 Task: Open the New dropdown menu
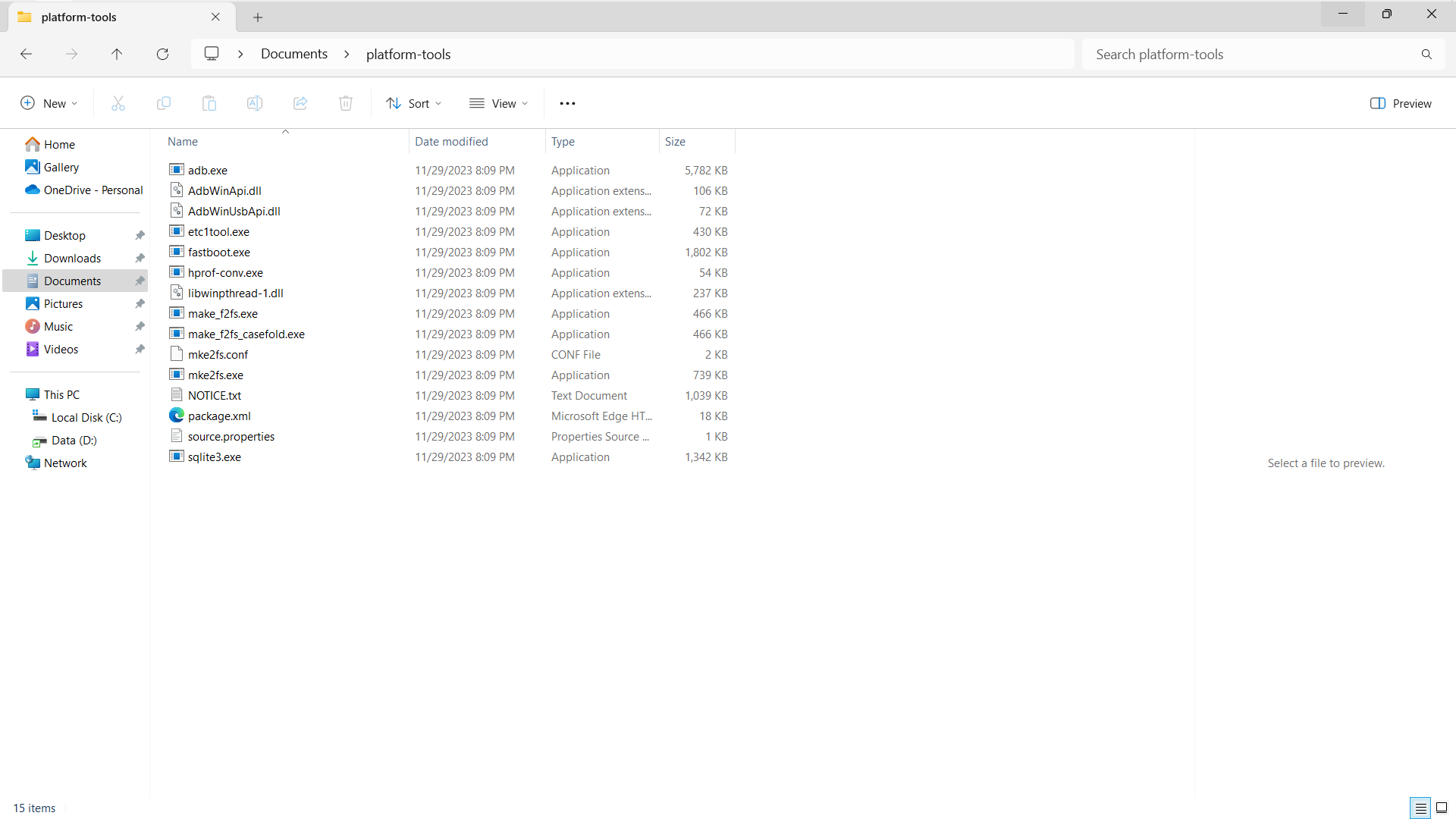click(x=49, y=103)
